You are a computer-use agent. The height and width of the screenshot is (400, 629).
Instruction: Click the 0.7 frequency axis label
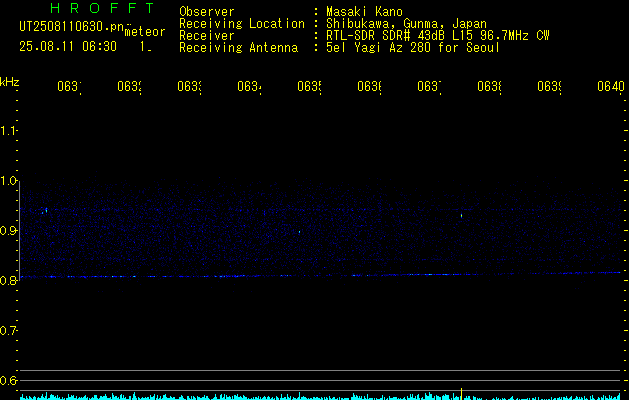pos(8,331)
